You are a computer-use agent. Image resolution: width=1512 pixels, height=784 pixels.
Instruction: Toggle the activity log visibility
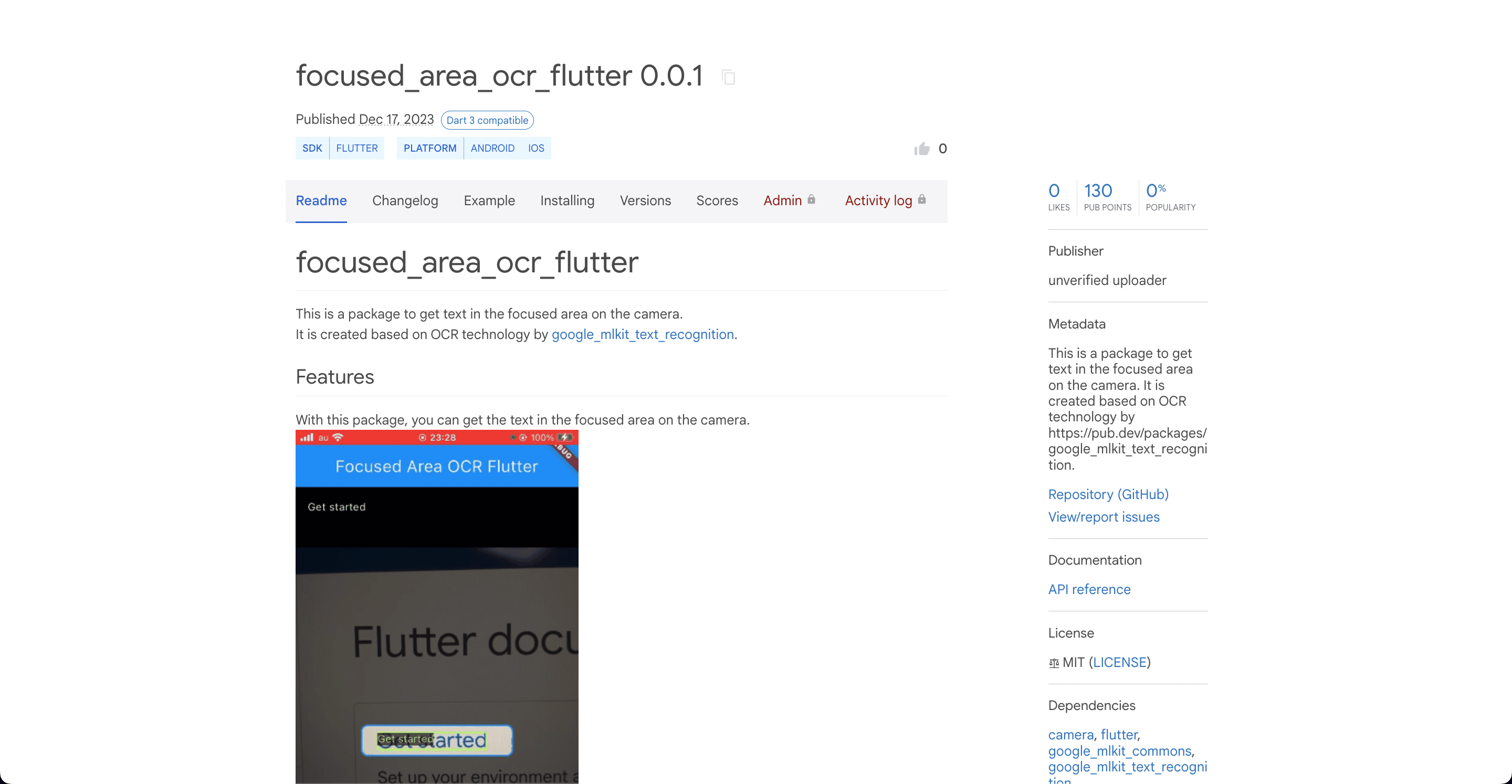pyautogui.click(x=879, y=200)
